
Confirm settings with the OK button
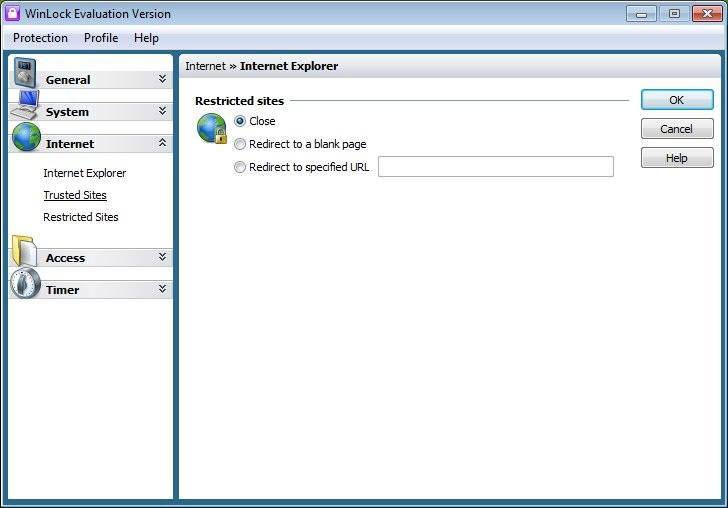(677, 100)
